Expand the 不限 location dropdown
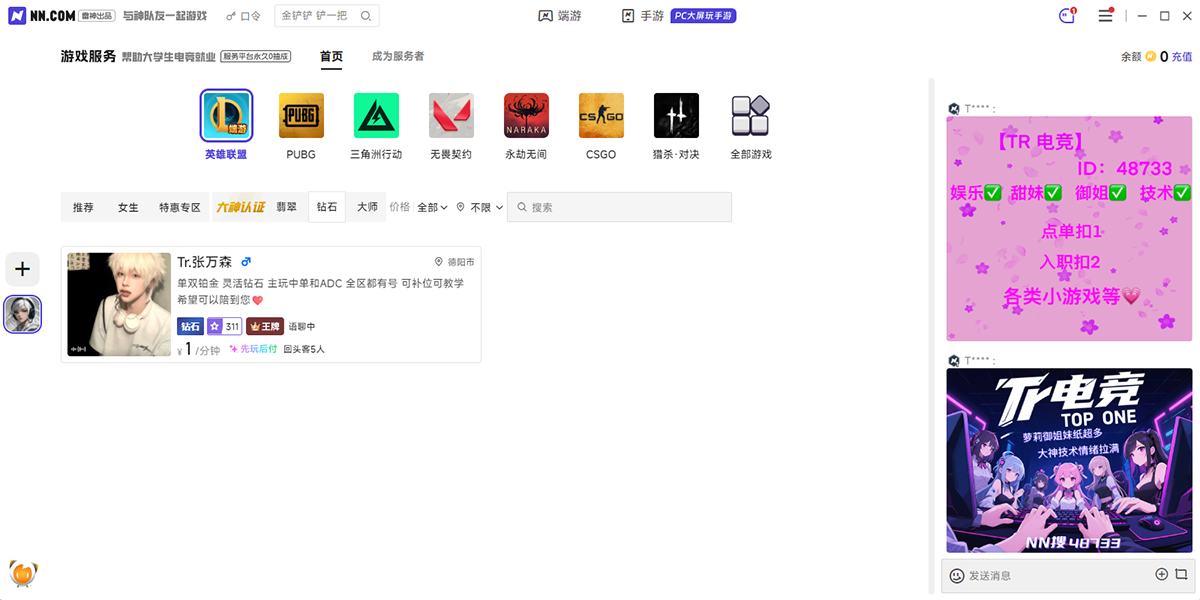The height and width of the screenshot is (600, 1200). pos(478,207)
